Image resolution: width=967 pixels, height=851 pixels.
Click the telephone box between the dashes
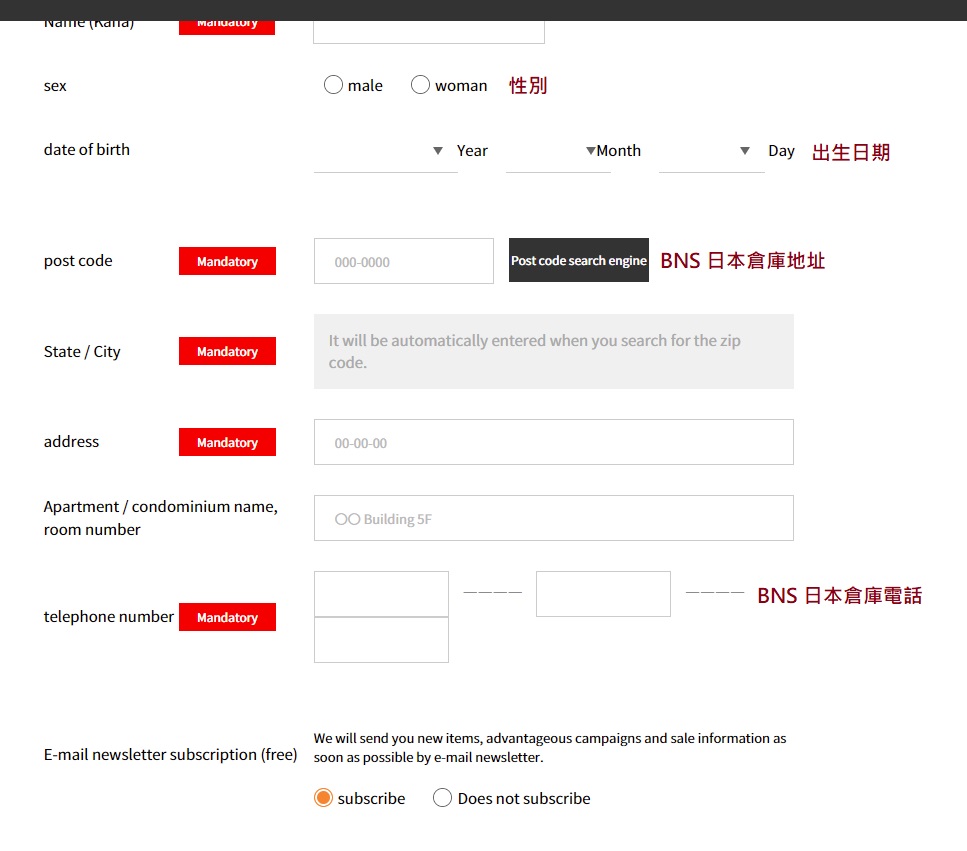603,594
